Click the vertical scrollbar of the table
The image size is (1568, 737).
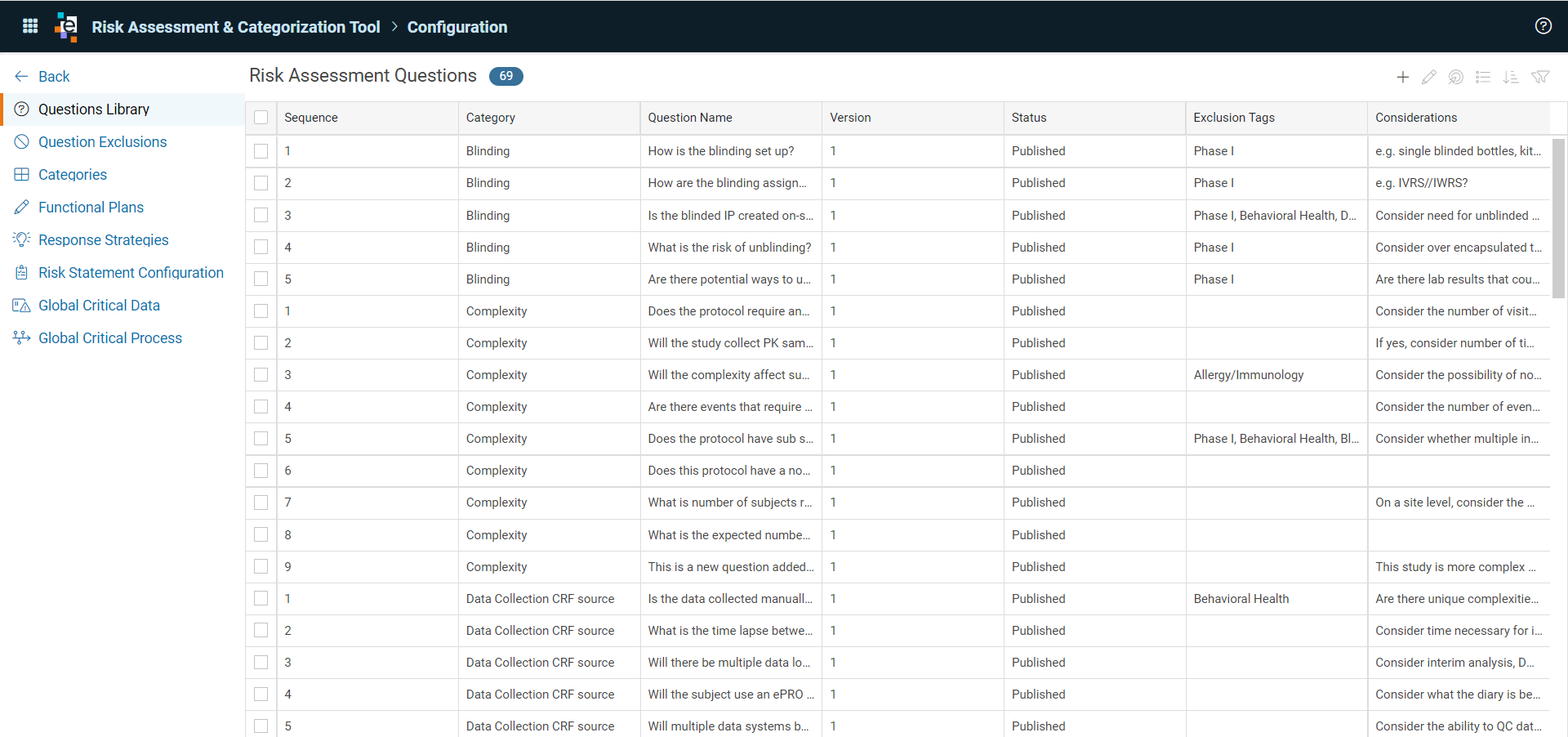coord(1558,219)
